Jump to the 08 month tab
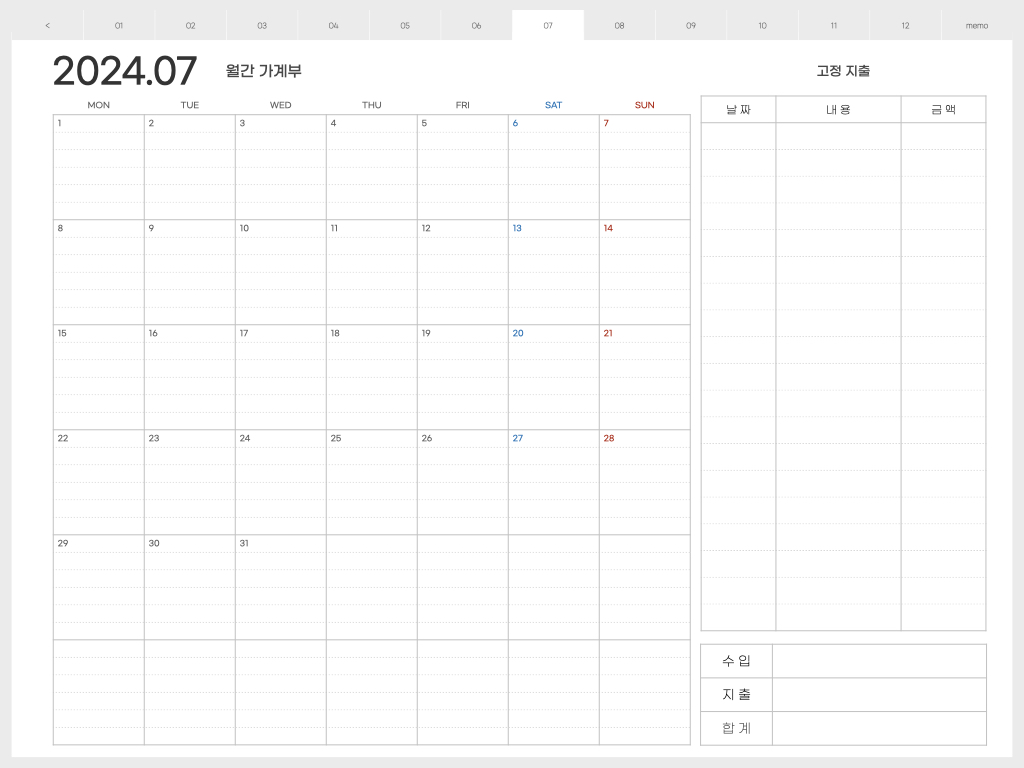Image resolution: width=1024 pixels, height=768 pixels. (x=620, y=25)
